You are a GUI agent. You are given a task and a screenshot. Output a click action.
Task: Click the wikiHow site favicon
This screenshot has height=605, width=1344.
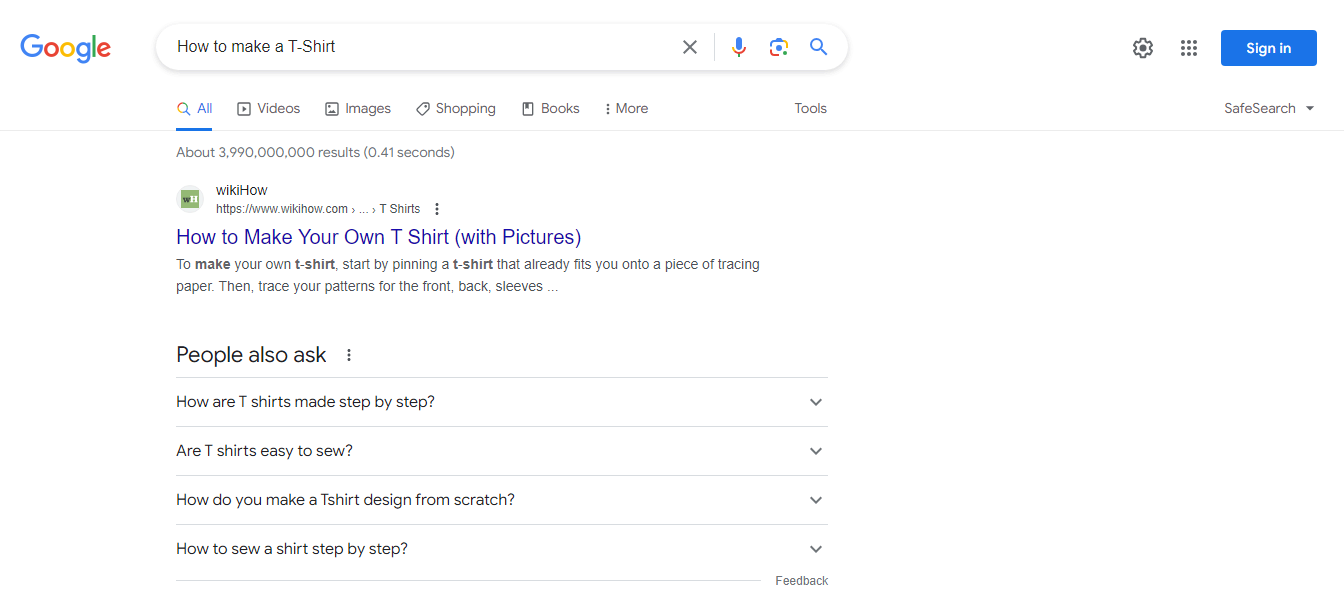tap(190, 198)
